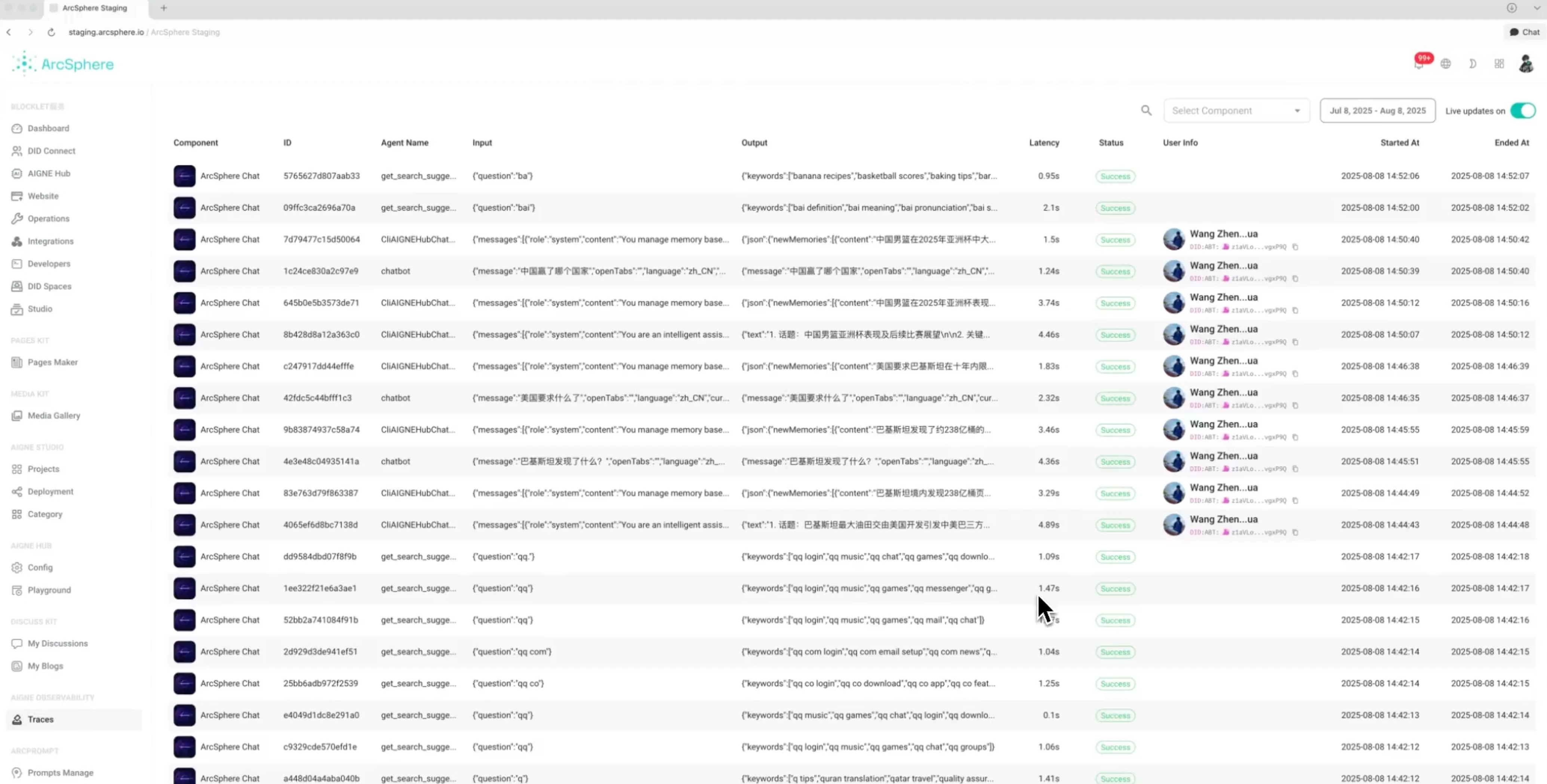Click trace ID a448d04a4aba040b
The width and height of the screenshot is (1547, 784).
point(321,778)
